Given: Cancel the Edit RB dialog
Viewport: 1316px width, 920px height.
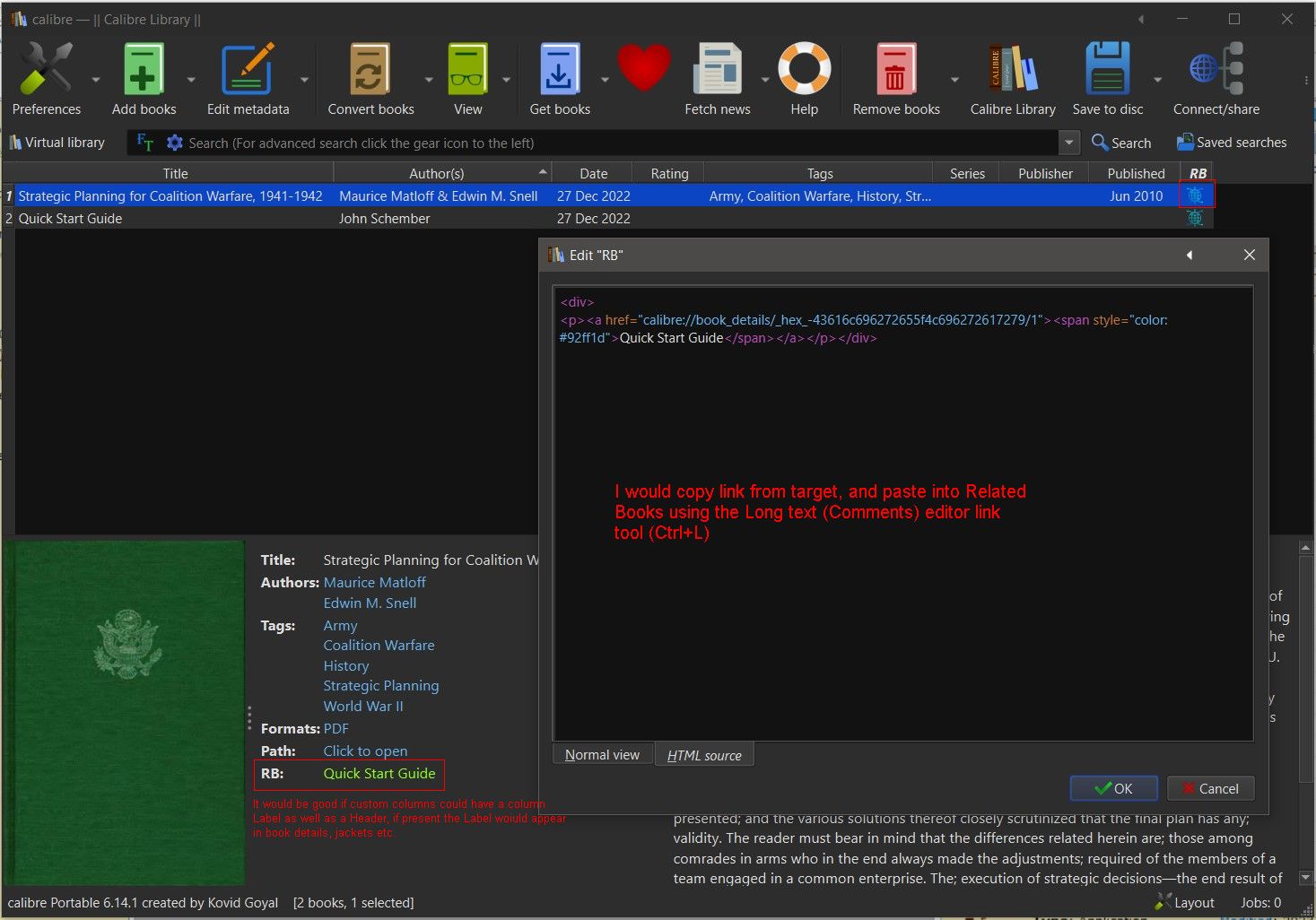Looking at the screenshot, I should pyautogui.click(x=1210, y=788).
